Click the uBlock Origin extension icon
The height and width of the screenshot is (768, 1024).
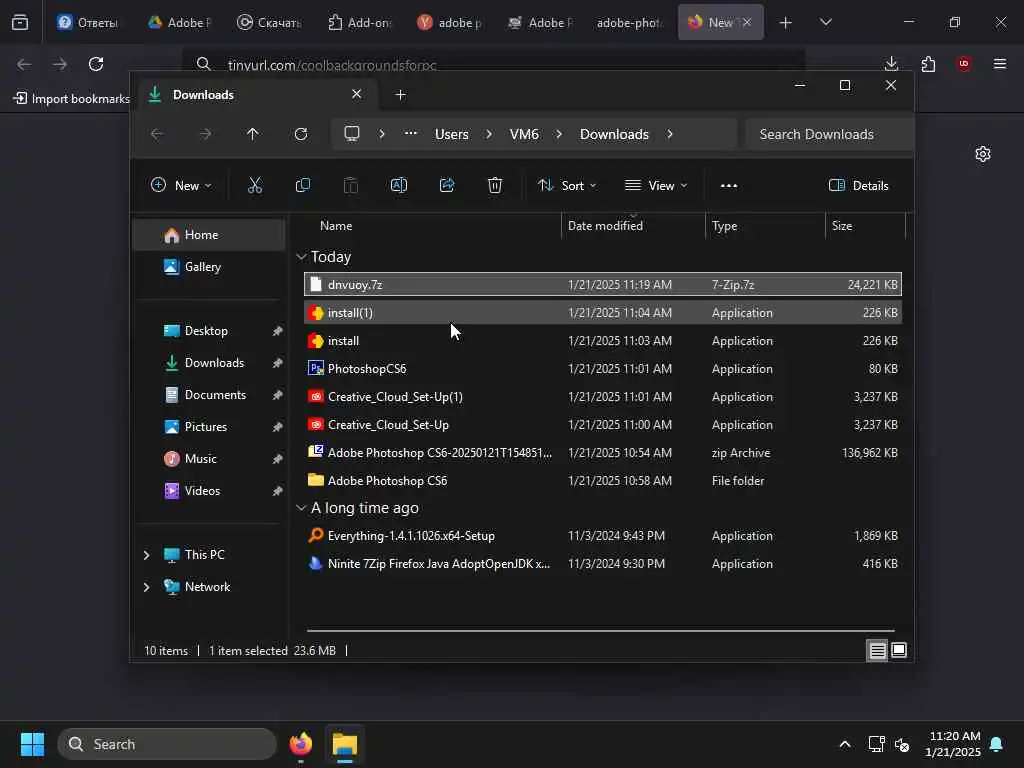coord(964,64)
